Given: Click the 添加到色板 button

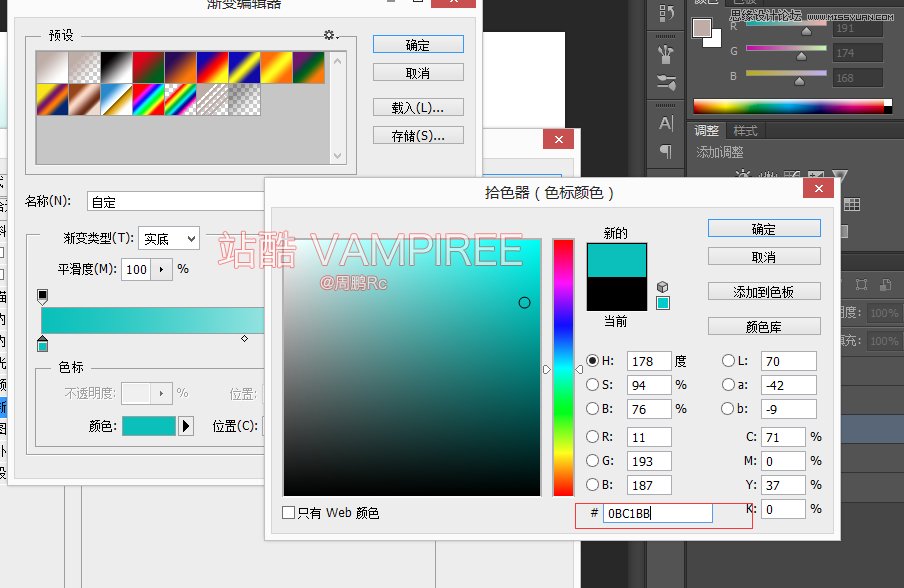Looking at the screenshot, I should pos(764,292).
